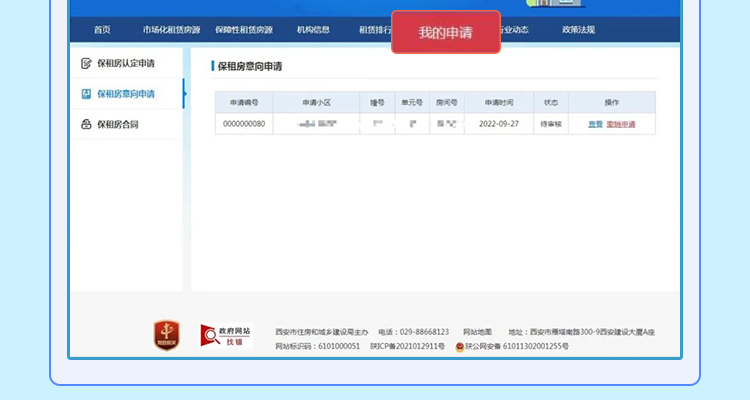Click 查看 link for application 0000000080
The height and width of the screenshot is (400, 750).
point(595,124)
